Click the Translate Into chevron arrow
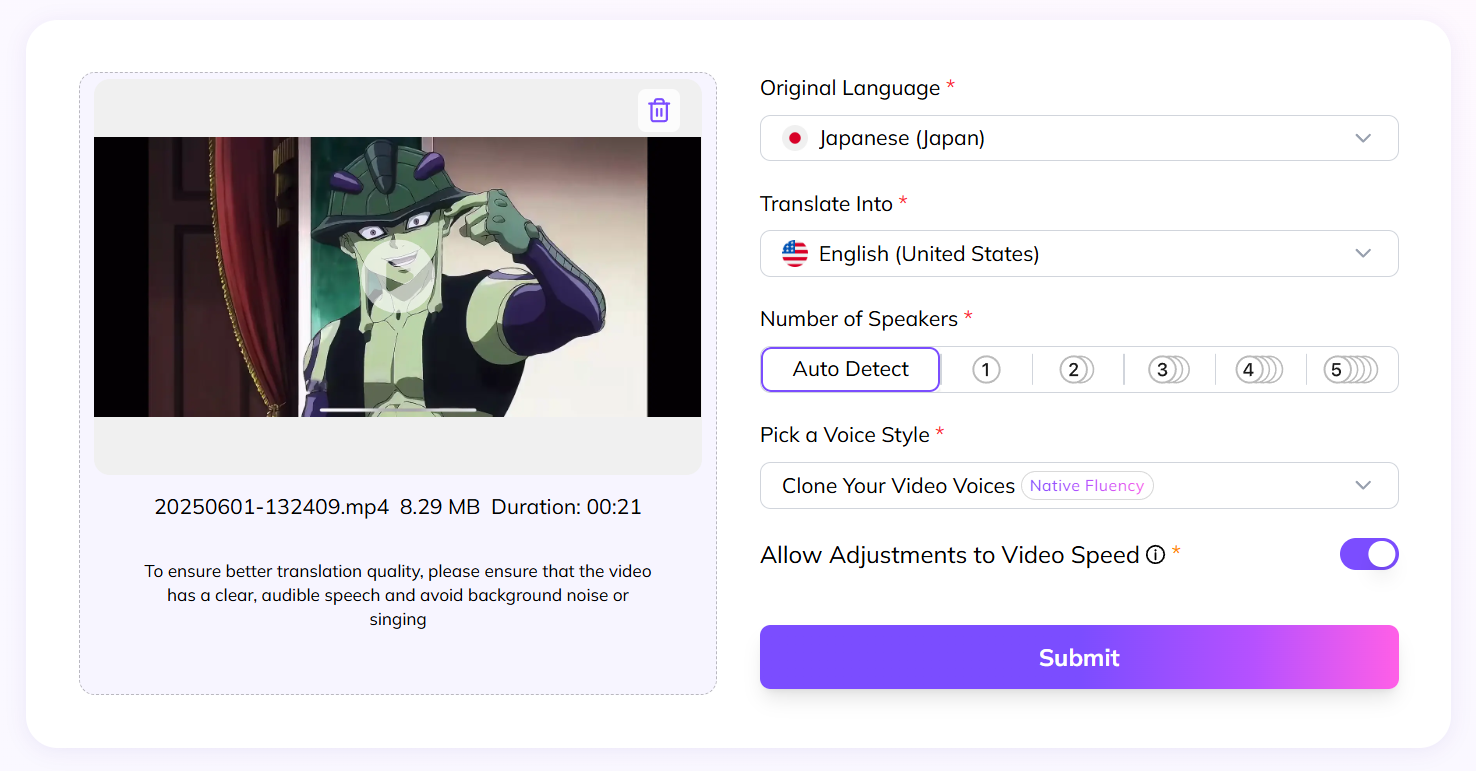 click(1363, 254)
